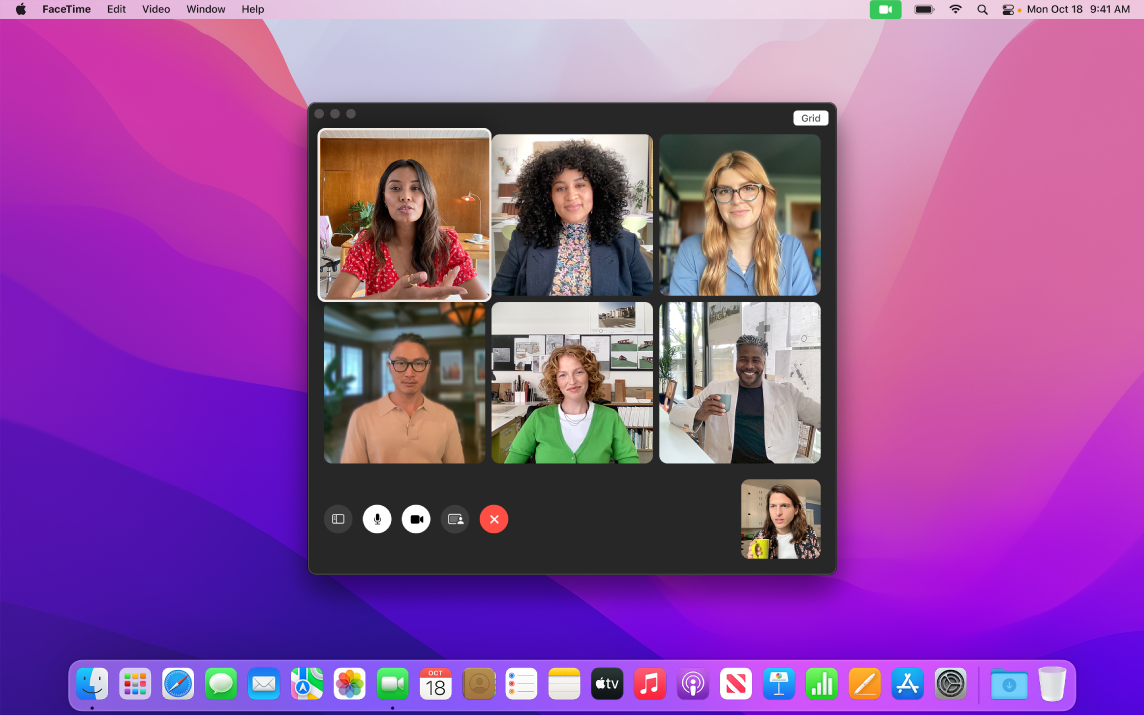The height and width of the screenshot is (716, 1144).
Task: Open Keynote from the Dock
Action: click(x=778, y=684)
